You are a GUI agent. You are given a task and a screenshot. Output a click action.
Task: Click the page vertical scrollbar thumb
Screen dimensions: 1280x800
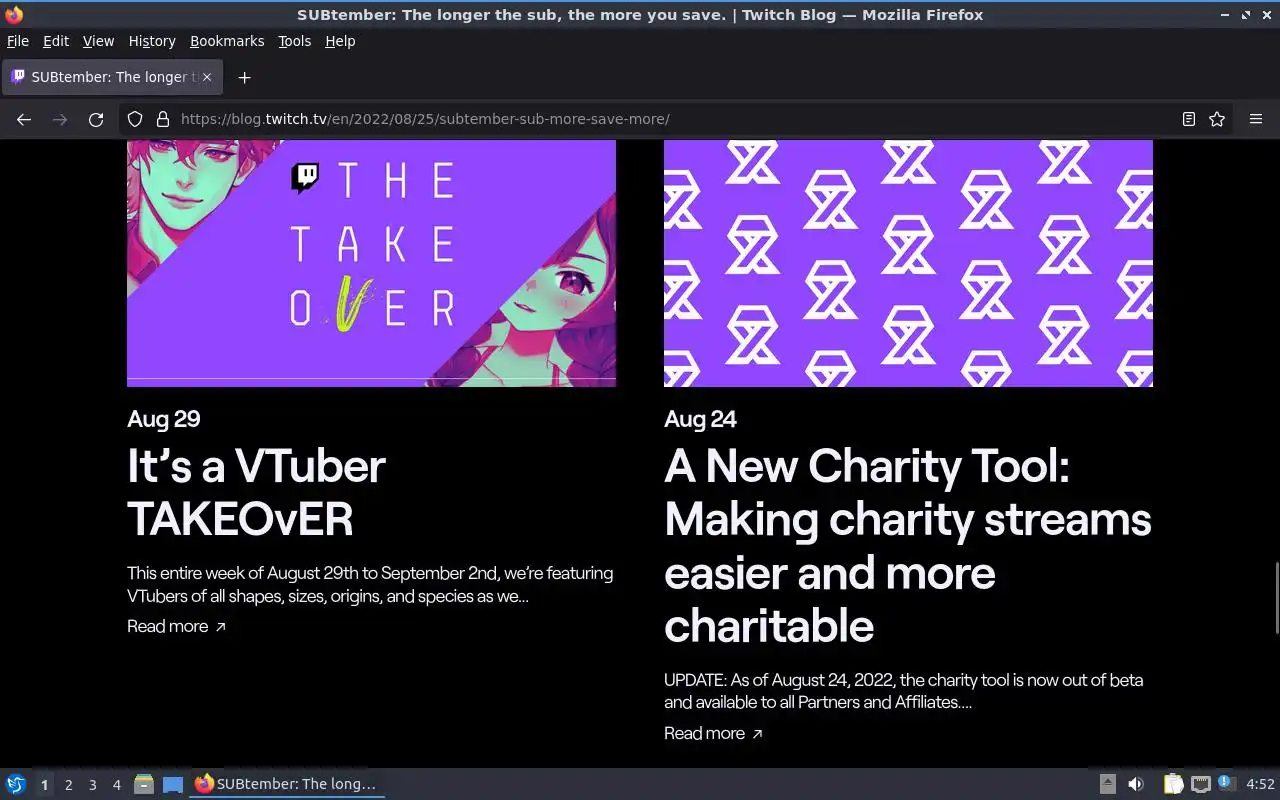click(1276, 598)
